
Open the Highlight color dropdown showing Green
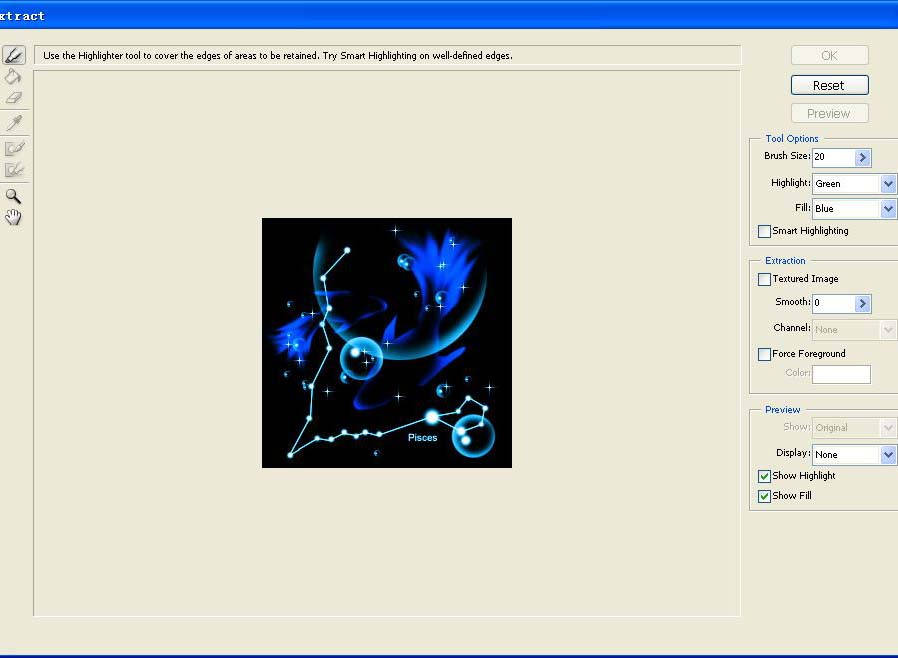click(888, 184)
